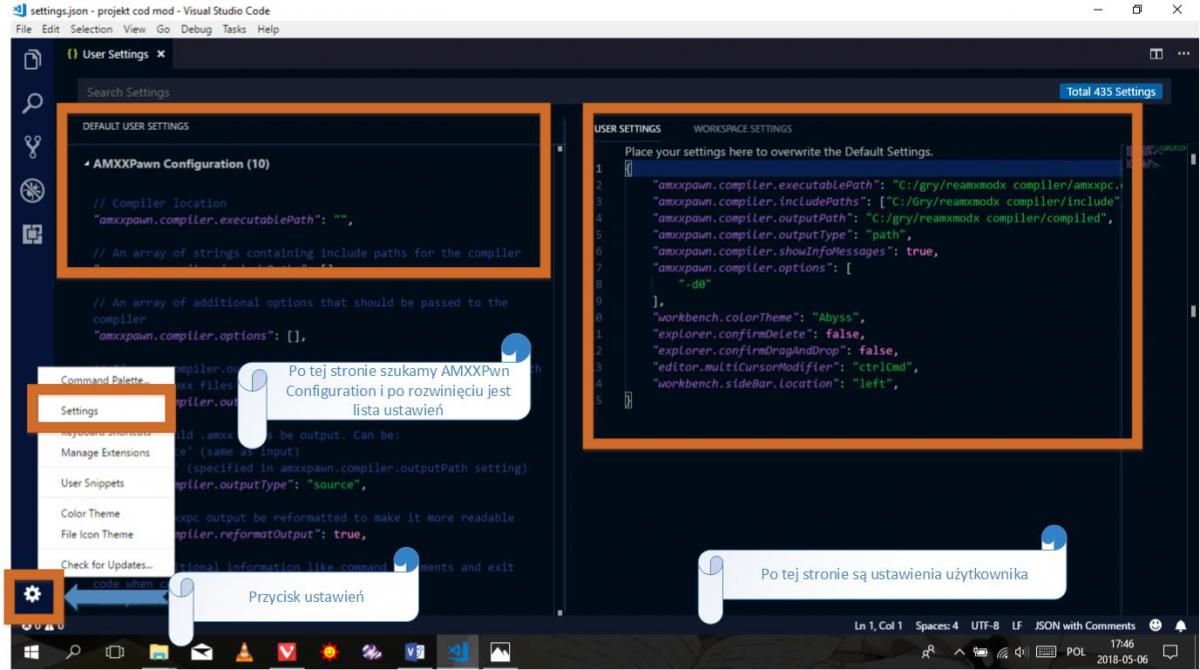Collapse AMXXPawn Configuration section
1200x670 pixels.
click(x=86, y=164)
